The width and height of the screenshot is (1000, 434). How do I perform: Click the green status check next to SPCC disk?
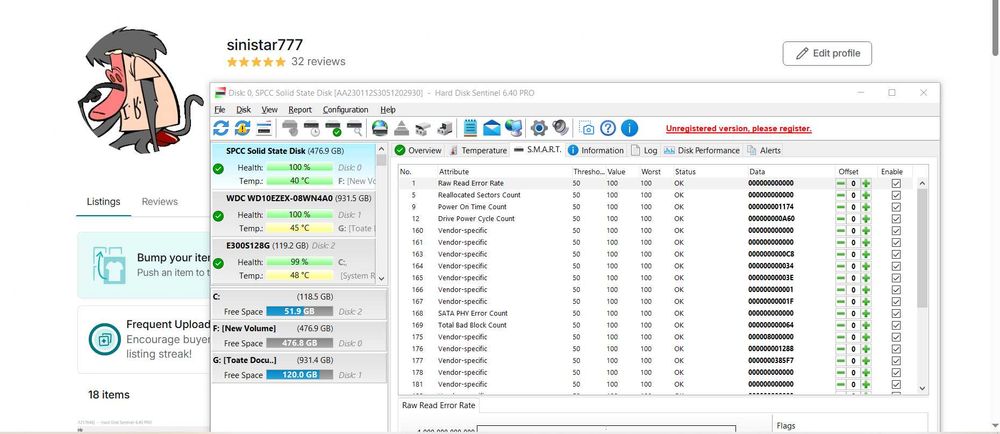click(219, 168)
